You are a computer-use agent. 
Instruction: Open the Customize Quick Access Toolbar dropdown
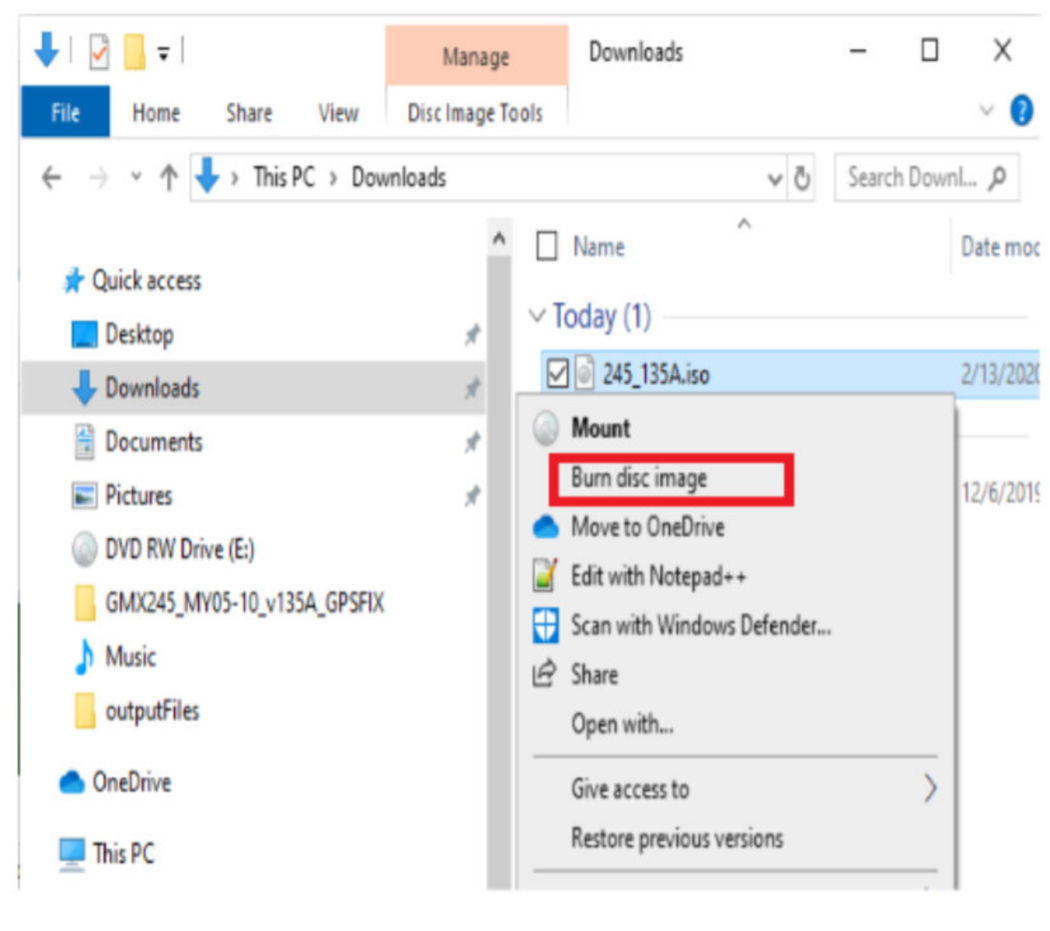point(163,53)
